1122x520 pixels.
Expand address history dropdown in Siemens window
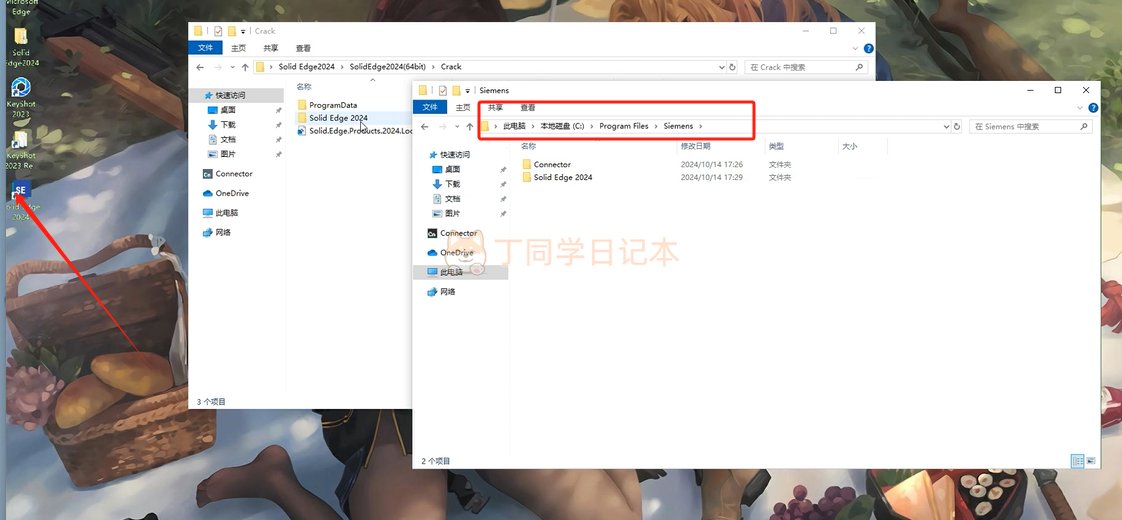tap(945, 126)
